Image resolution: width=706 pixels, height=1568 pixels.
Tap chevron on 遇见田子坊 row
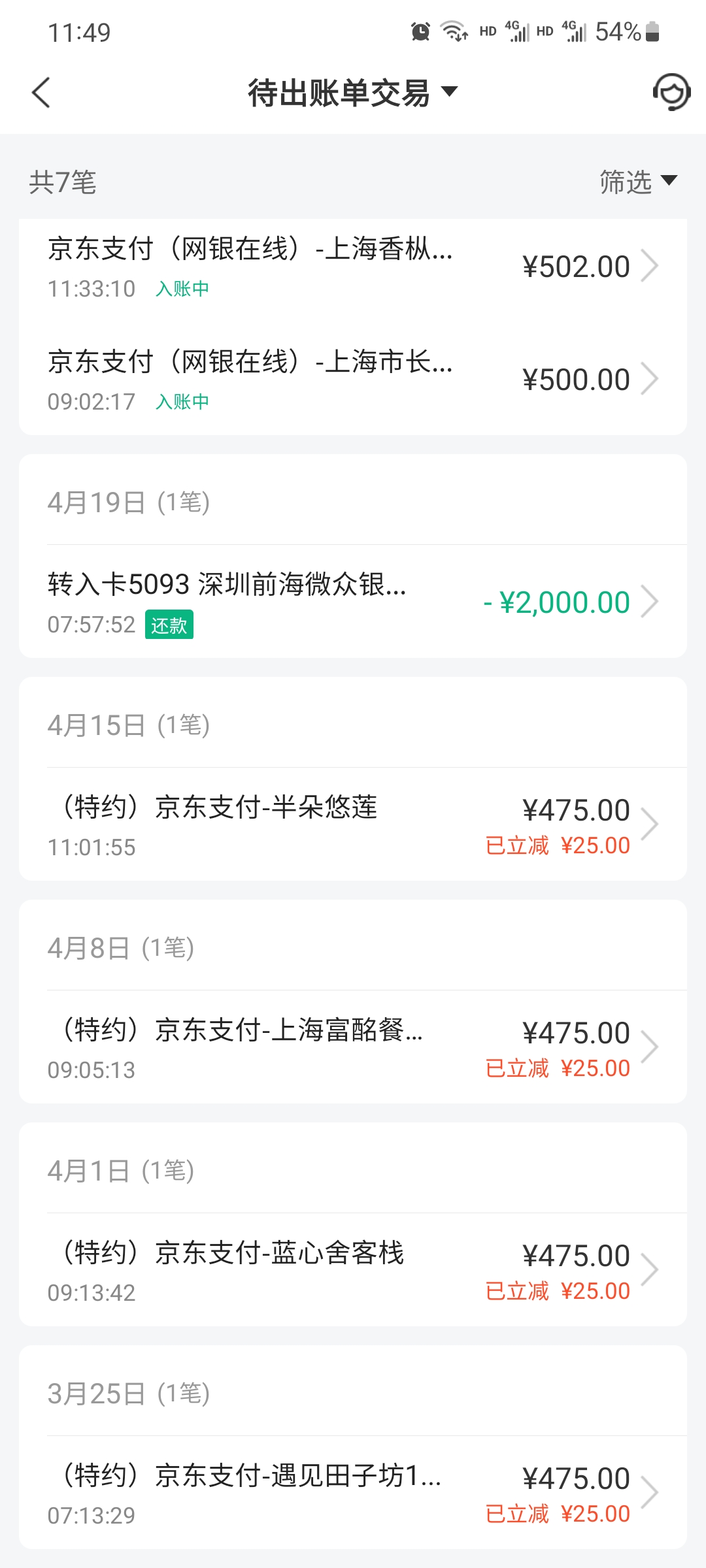pyautogui.click(x=649, y=1493)
